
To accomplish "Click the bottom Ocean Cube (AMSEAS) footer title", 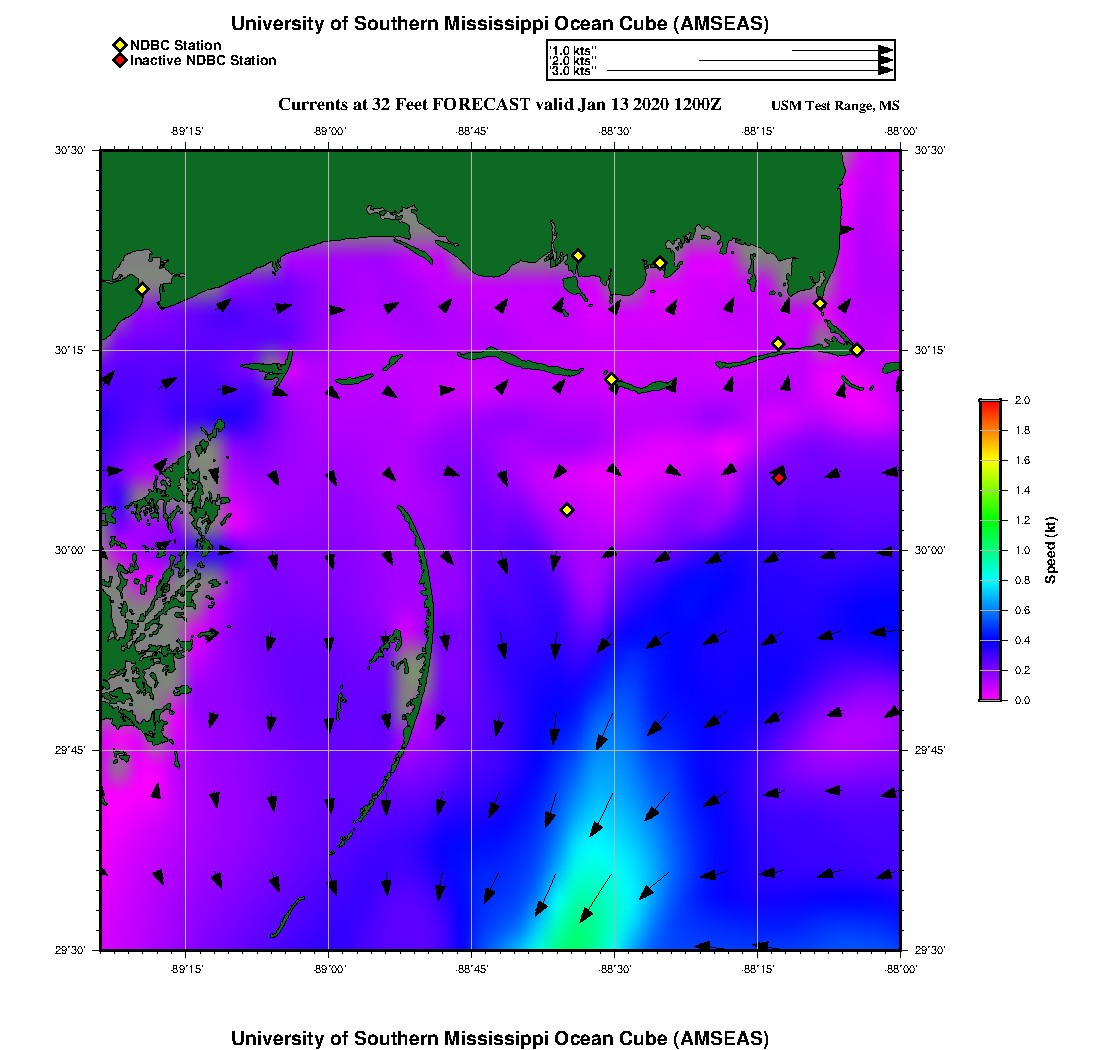I will pyautogui.click(x=499, y=1038).
